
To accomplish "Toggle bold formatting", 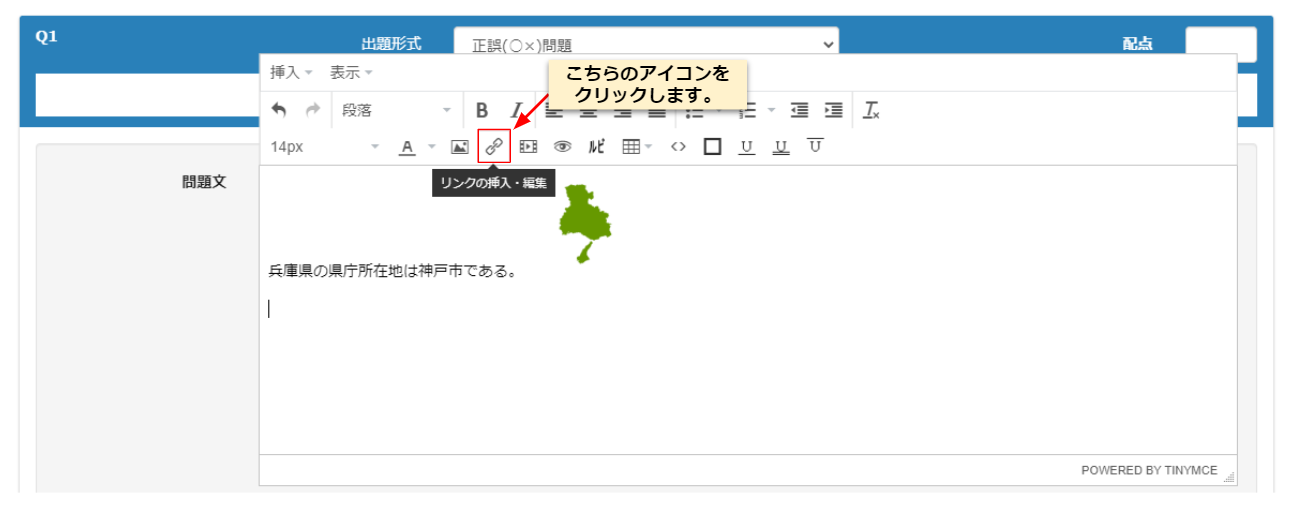I will pyautogui.click(x=482, y=110).
